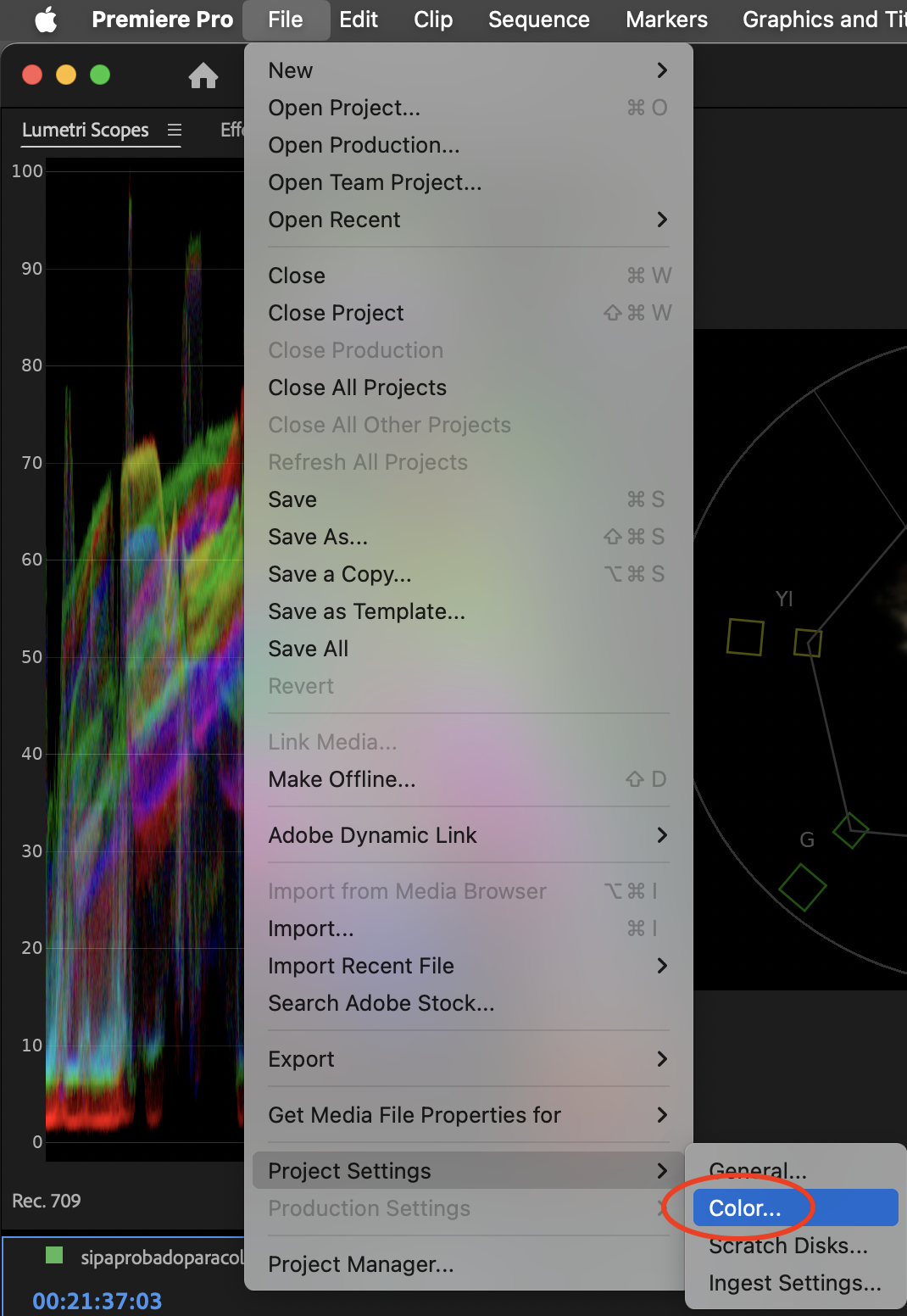
Task: Open the Sequence menu in menu bar
Action: tap(538, 20)
